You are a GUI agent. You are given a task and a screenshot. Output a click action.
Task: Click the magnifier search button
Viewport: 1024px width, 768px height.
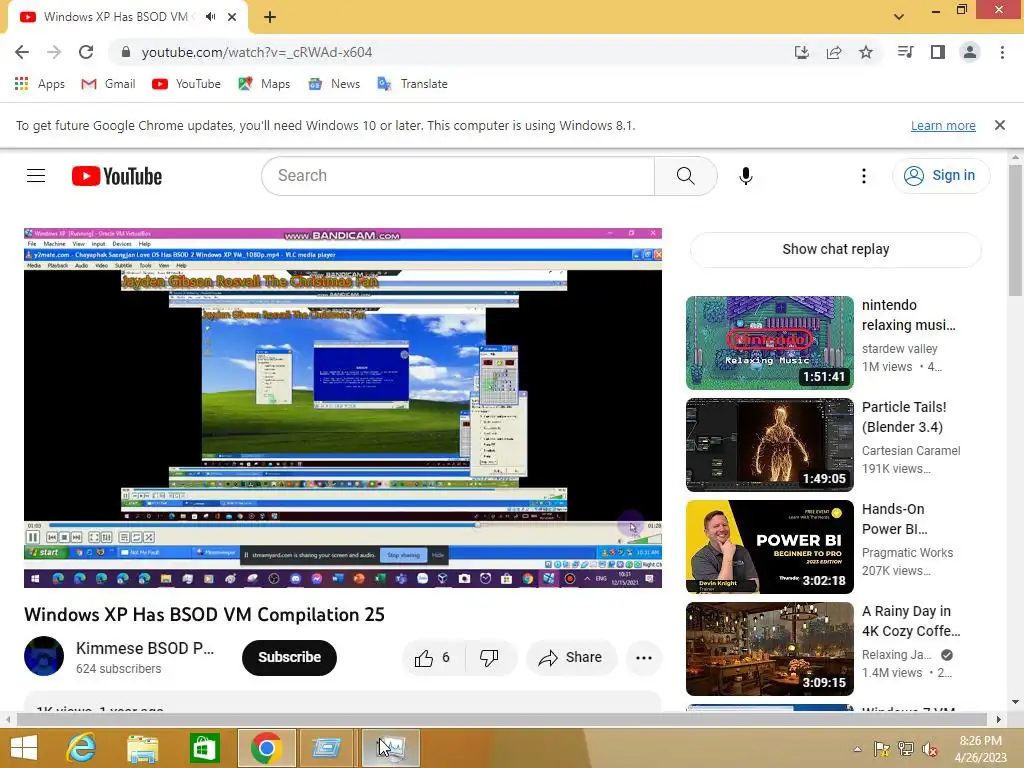click(x=686, y=176)
